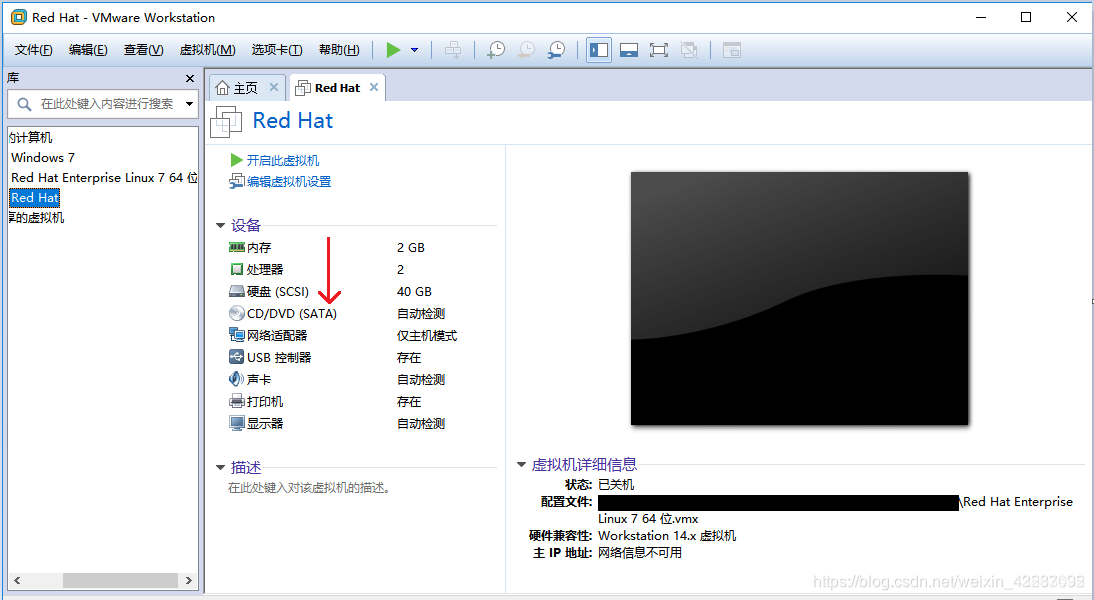Click the 已关机 status text
The width and height of the screenshot is (1094, 600).
point(616,484)
